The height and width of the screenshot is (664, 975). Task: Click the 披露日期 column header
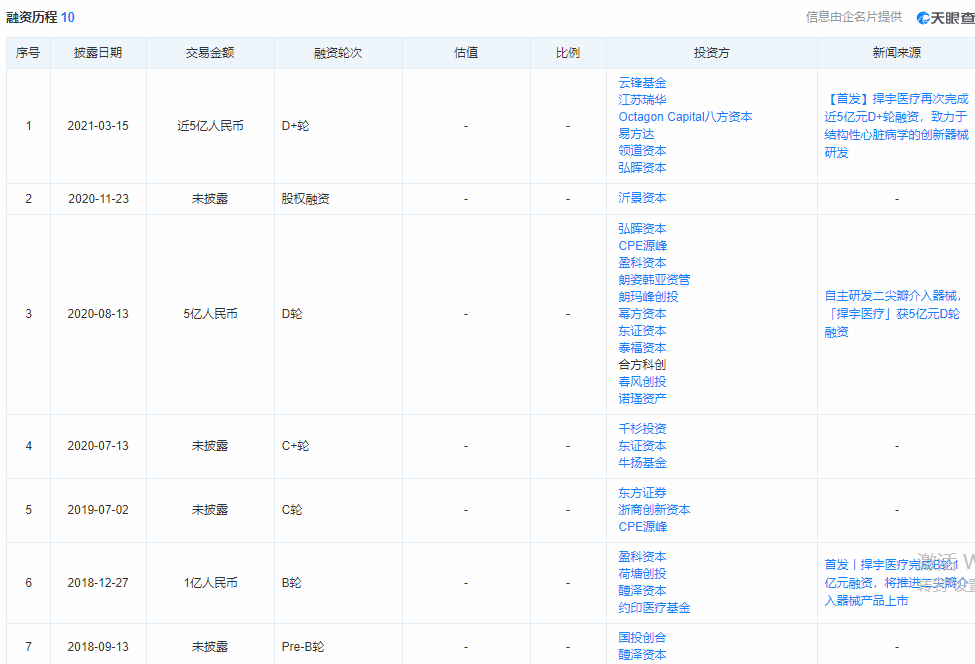(98, 53)
